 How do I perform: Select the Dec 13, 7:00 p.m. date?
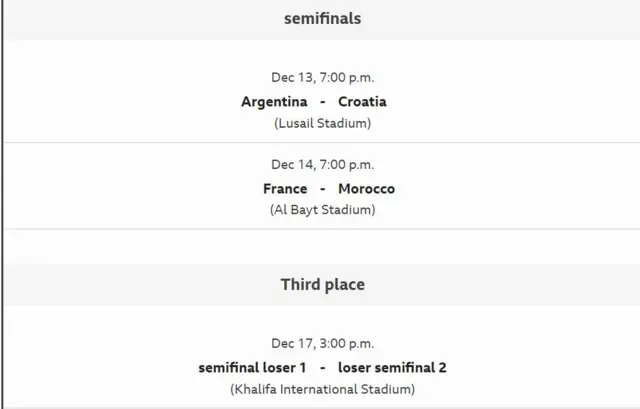(322, 78)
